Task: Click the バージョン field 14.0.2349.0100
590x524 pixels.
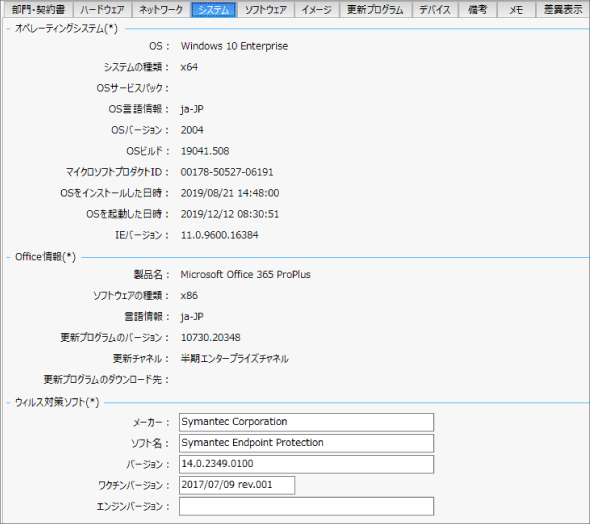Action: coord(306,464)
